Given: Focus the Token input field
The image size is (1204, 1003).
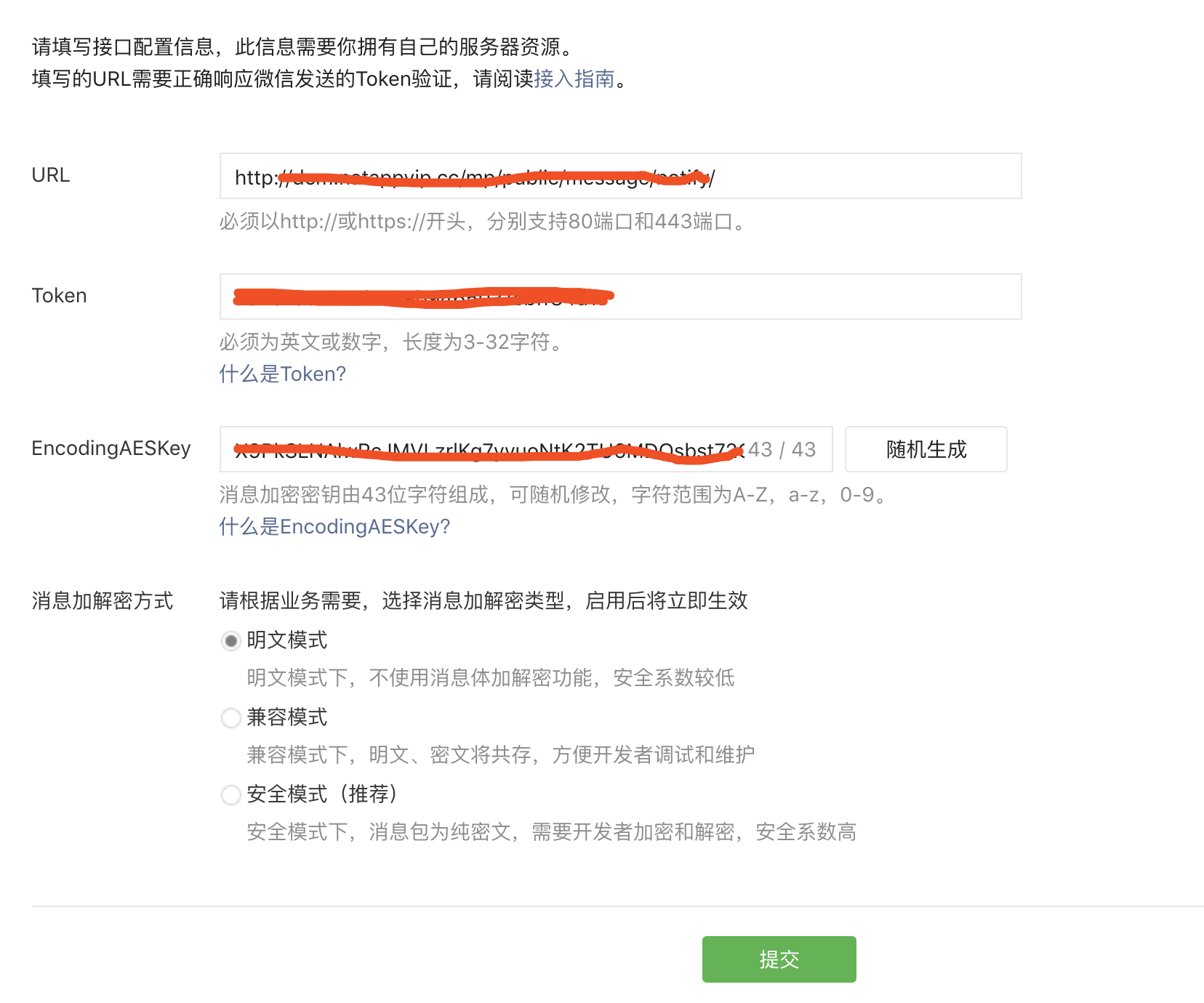Looking at the screenshot, I should 620,297.
